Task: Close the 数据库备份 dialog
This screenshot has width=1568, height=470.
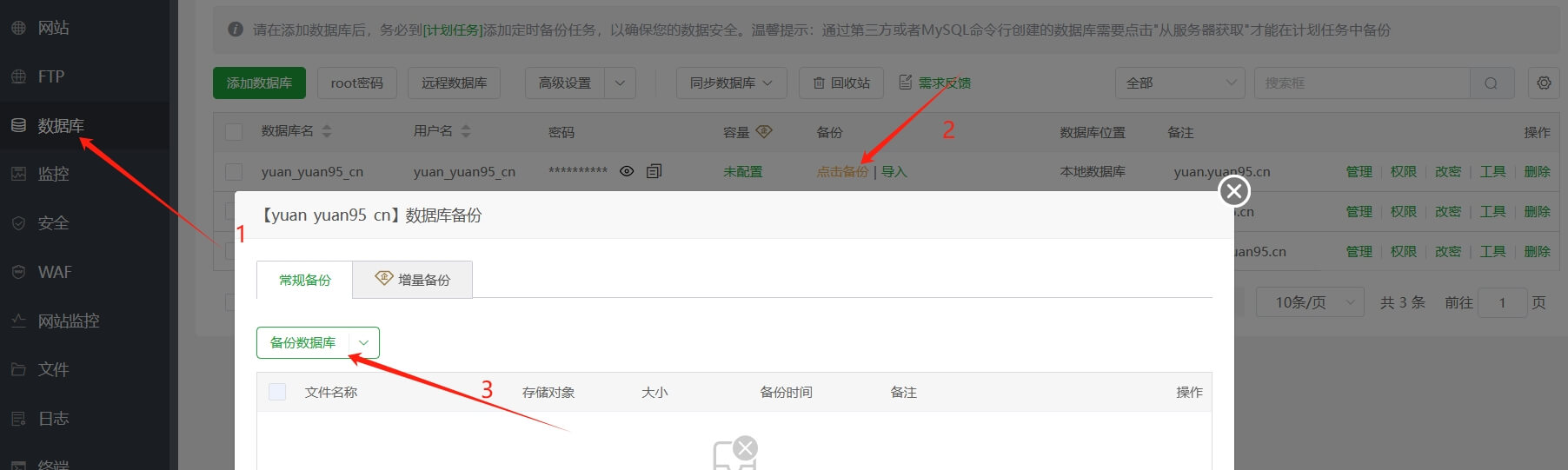Action: click(1234, 191)
